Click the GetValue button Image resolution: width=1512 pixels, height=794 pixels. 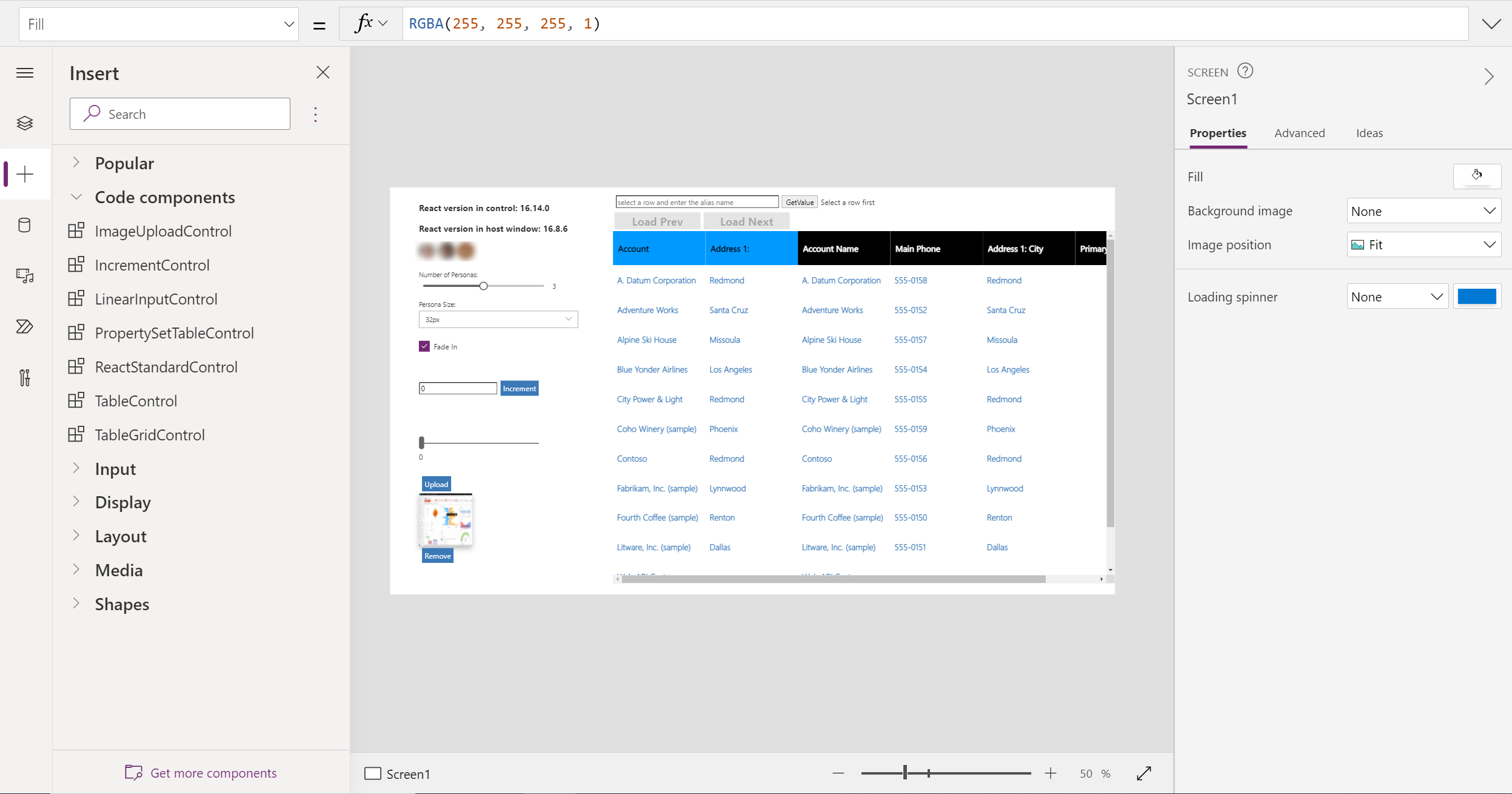click(799, 202)
